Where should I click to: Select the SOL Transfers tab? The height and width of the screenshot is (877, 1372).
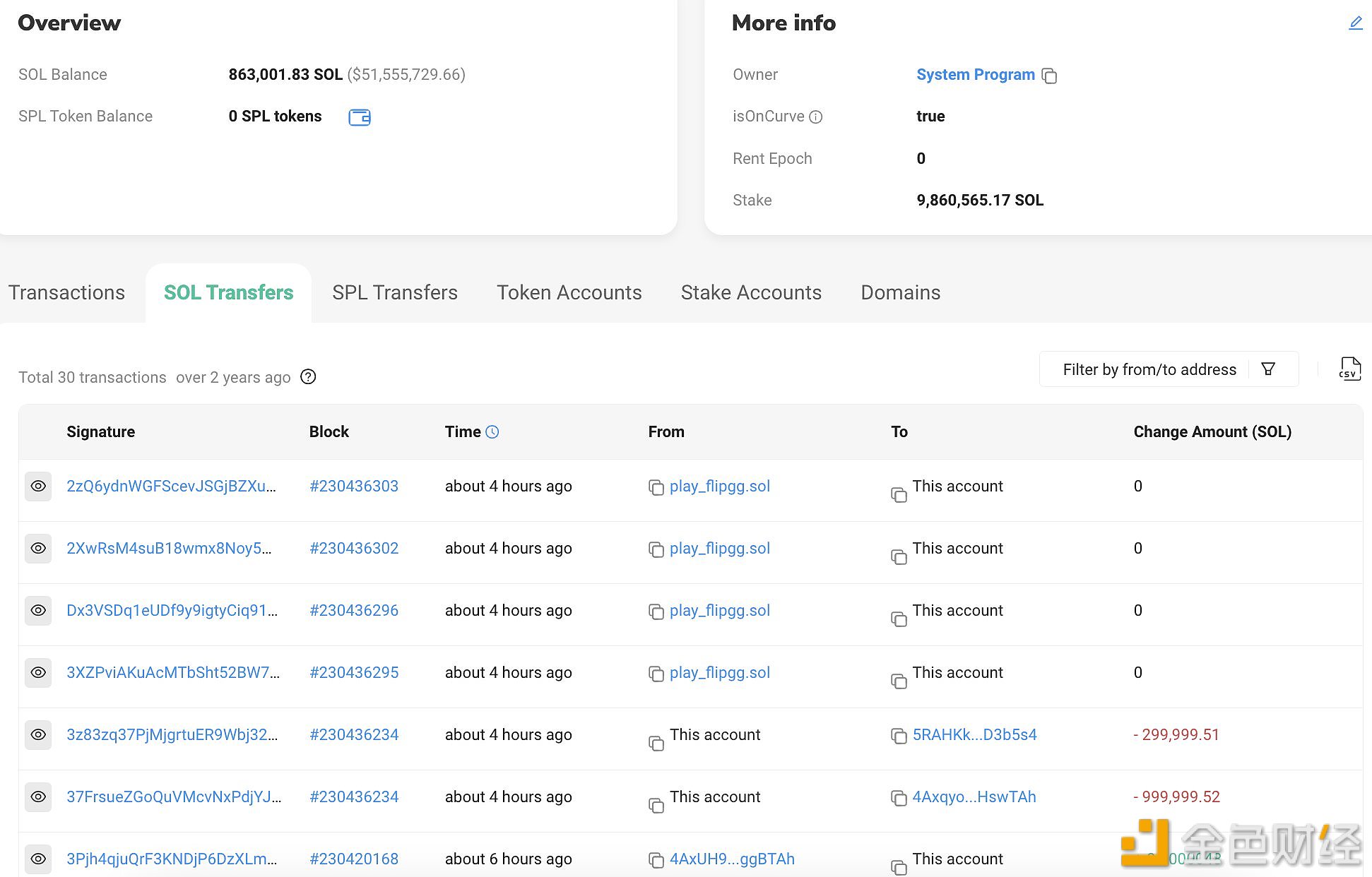tap(228, 292)
